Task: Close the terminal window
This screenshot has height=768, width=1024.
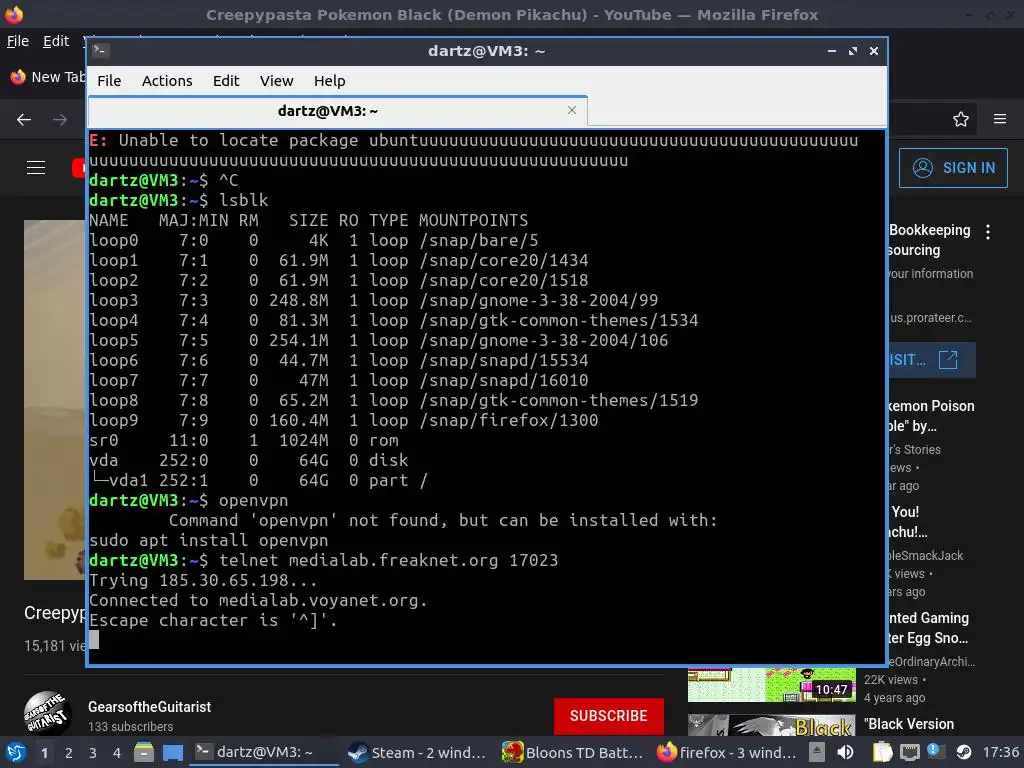Action: coord(874,51)
